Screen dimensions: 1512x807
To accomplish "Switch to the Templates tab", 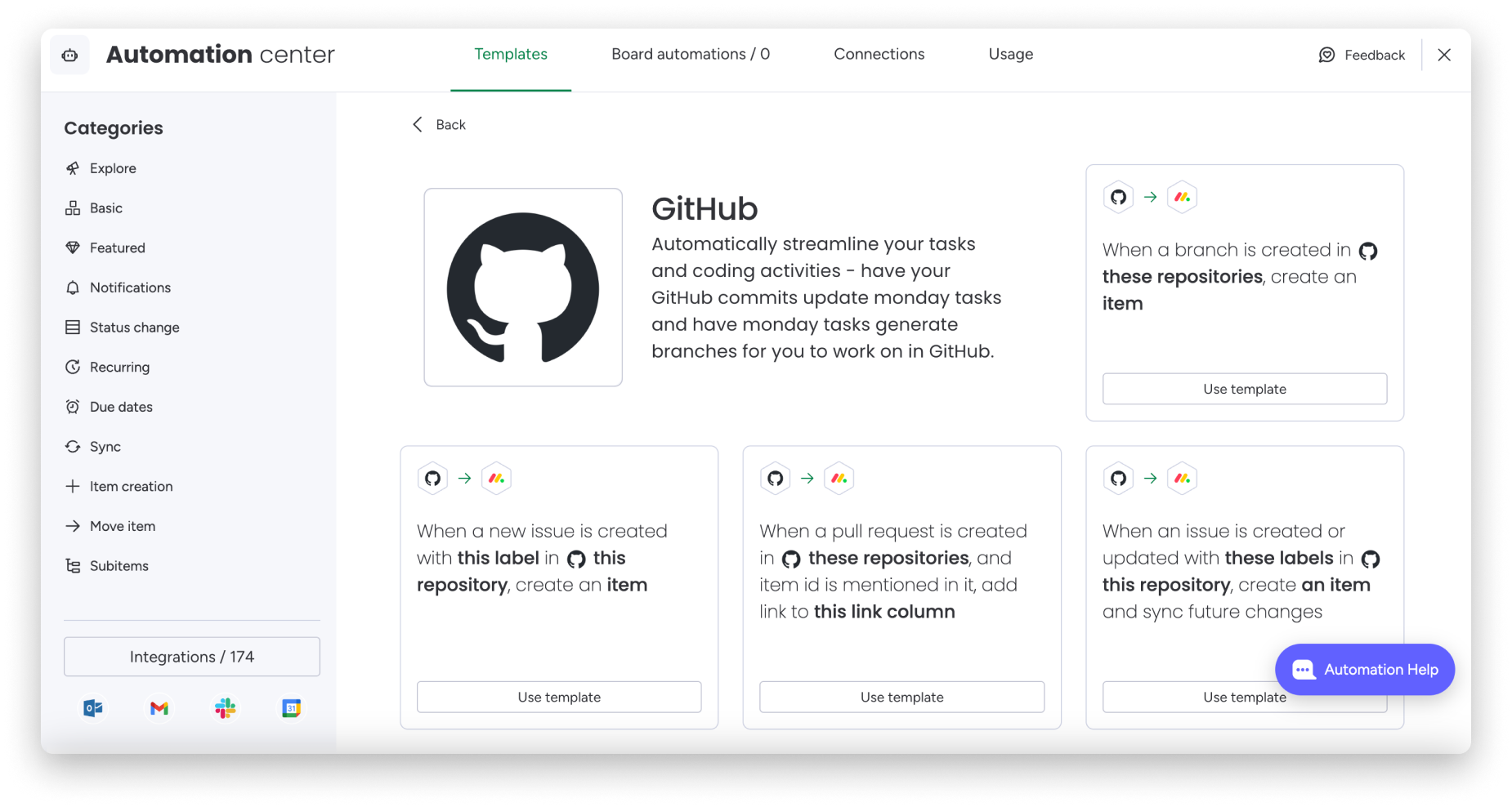I will pos(511,54).
